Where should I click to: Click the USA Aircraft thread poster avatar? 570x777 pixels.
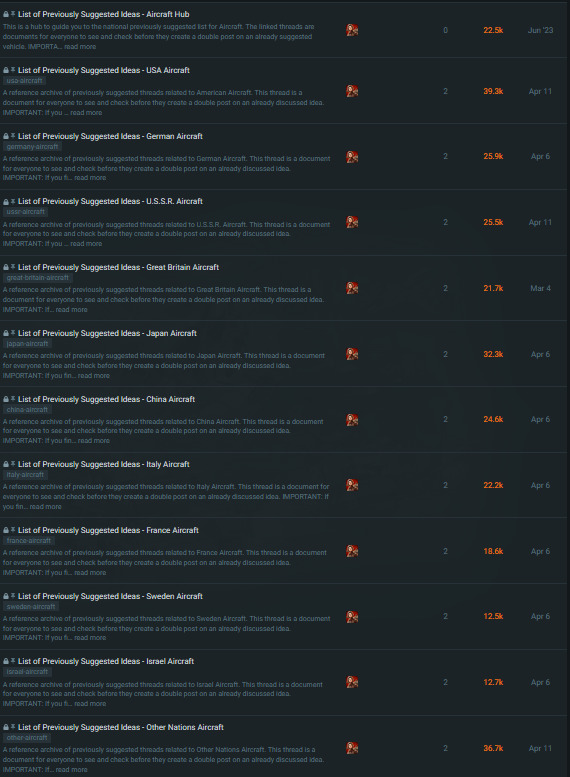pyautogui.click(x=352, y=91)
